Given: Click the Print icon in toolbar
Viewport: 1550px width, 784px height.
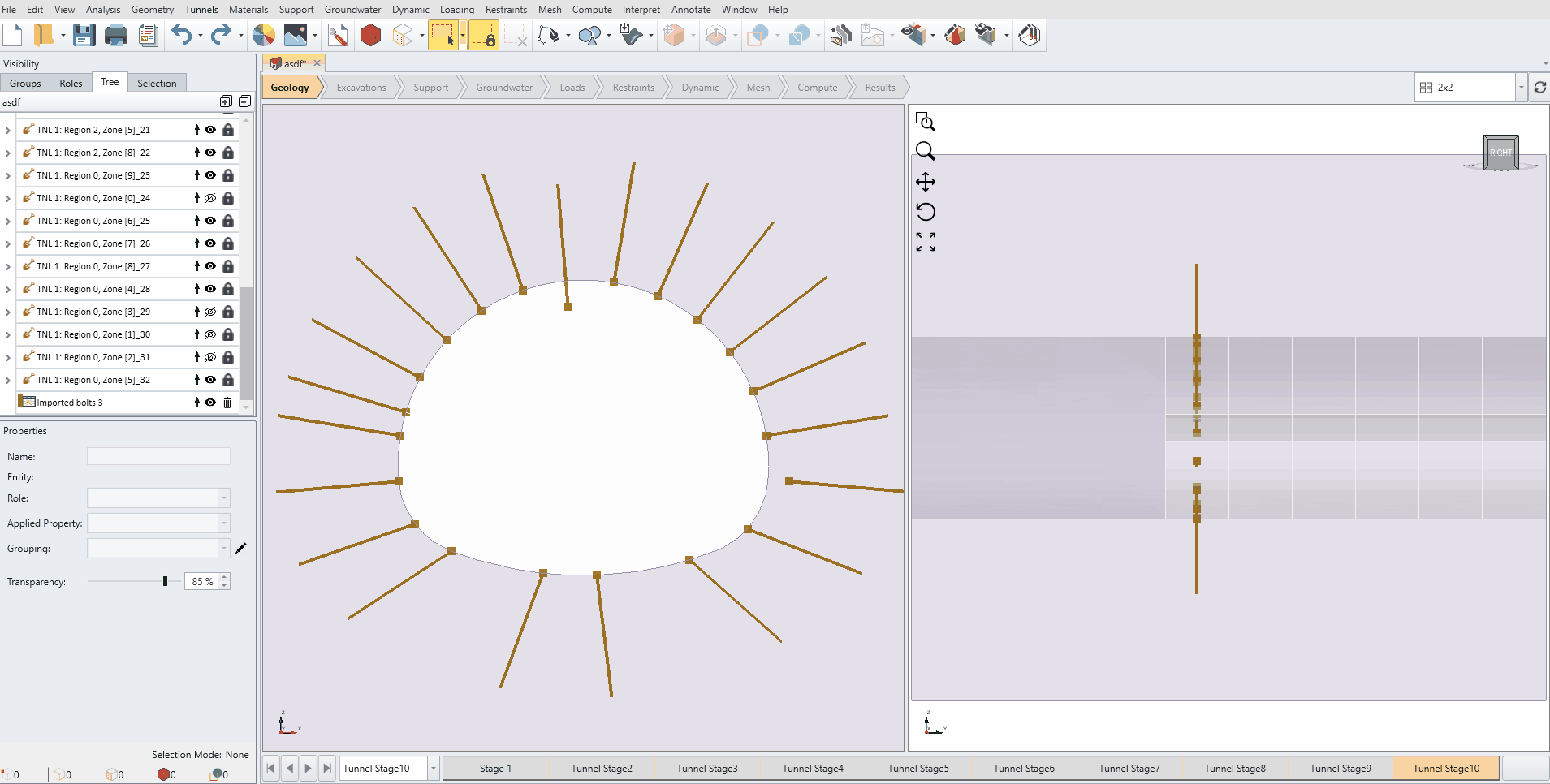Looking at the screenshot, I should pos(116,35).
